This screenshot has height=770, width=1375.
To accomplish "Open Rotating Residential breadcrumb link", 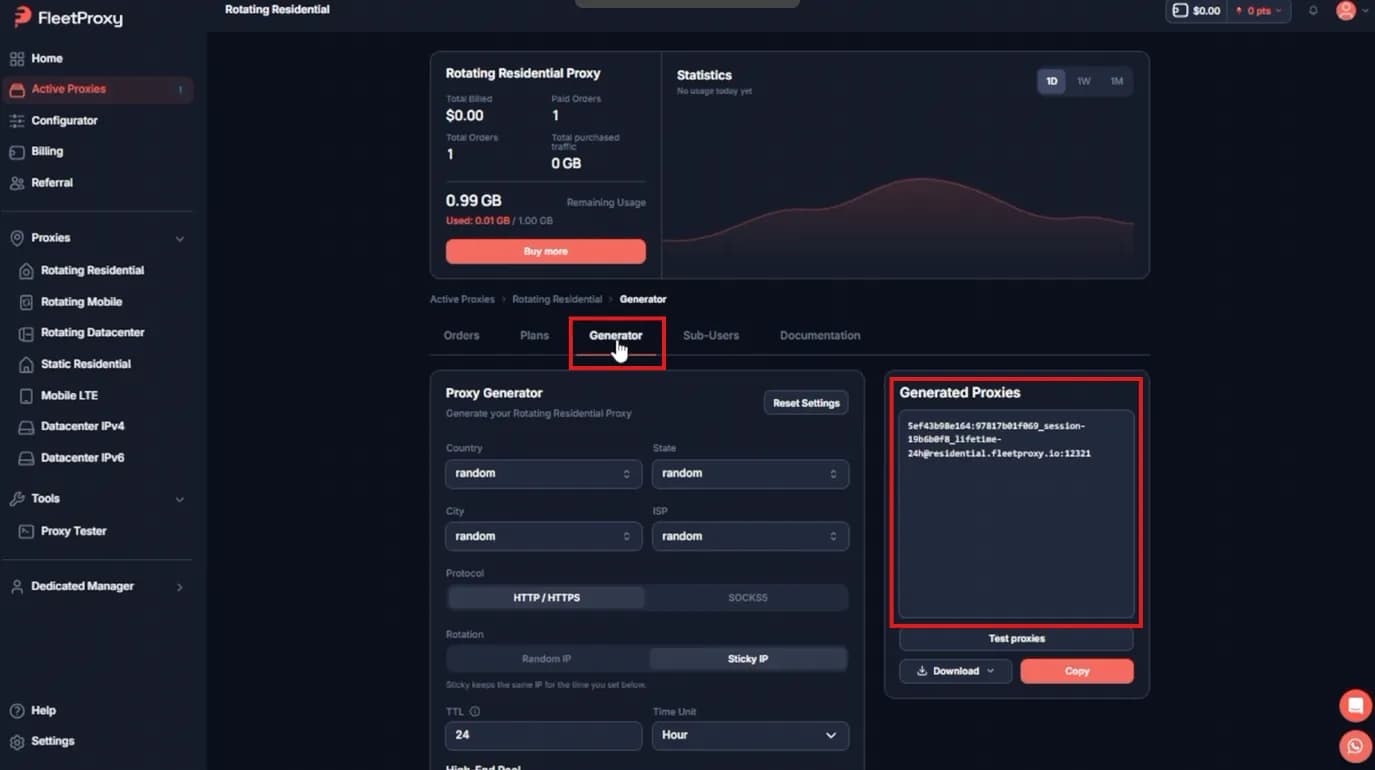I will [557, 299].
